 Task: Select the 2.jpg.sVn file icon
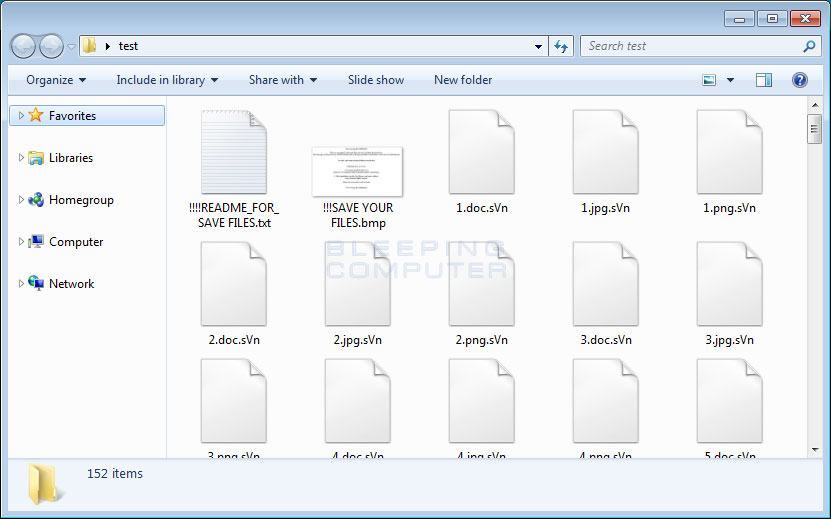point(358,284)
